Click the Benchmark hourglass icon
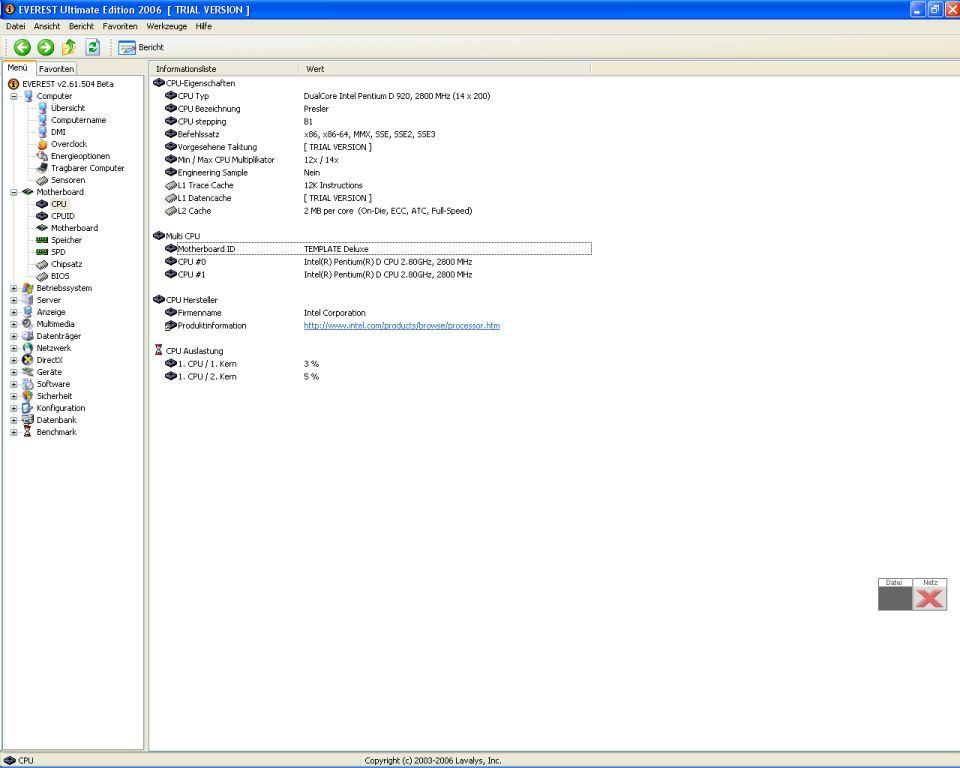Screen dimensions: 960x768 pyautogui.click(x=28, y=432)
